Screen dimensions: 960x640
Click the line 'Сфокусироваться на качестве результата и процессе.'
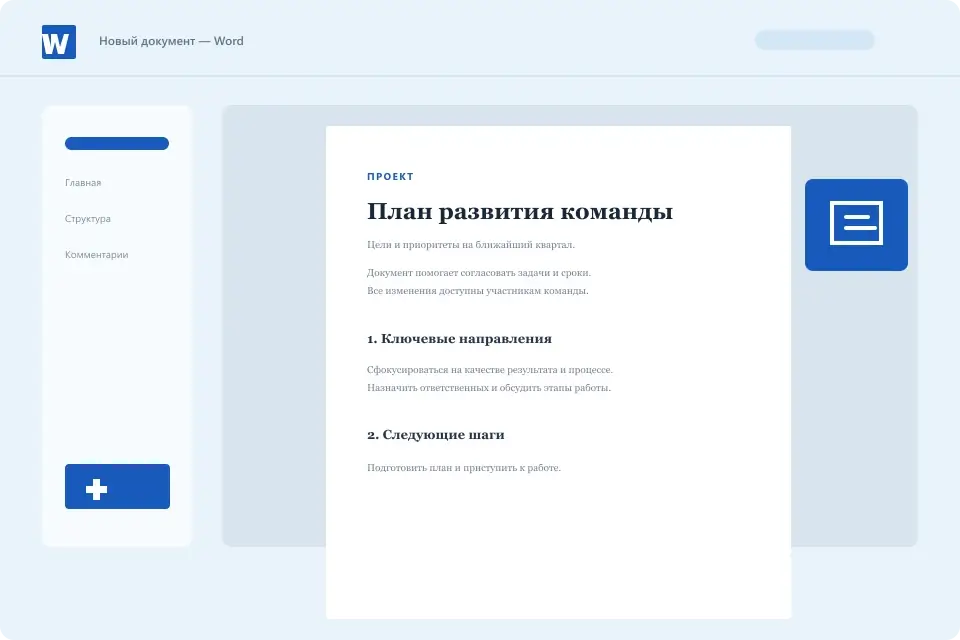pos(490,369)
